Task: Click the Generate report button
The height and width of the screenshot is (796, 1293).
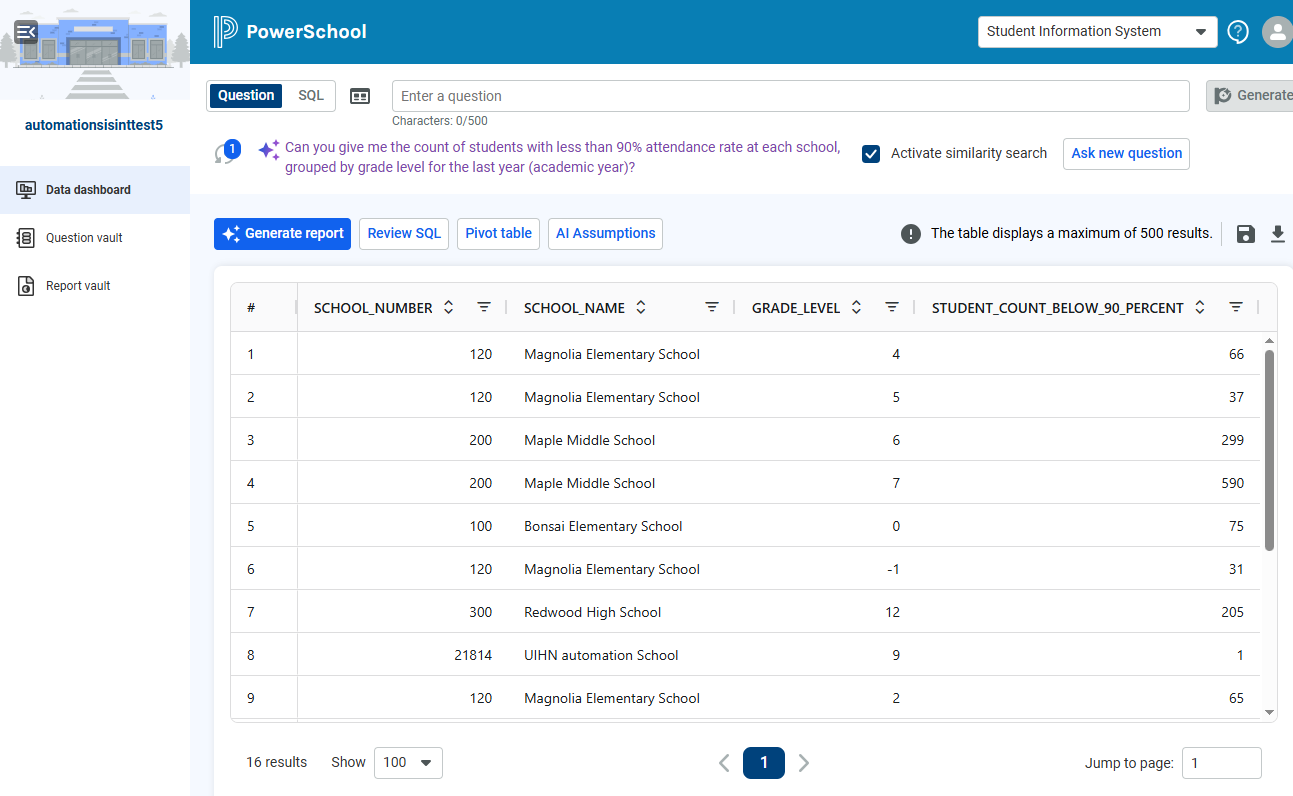Action: click(282, 234)
